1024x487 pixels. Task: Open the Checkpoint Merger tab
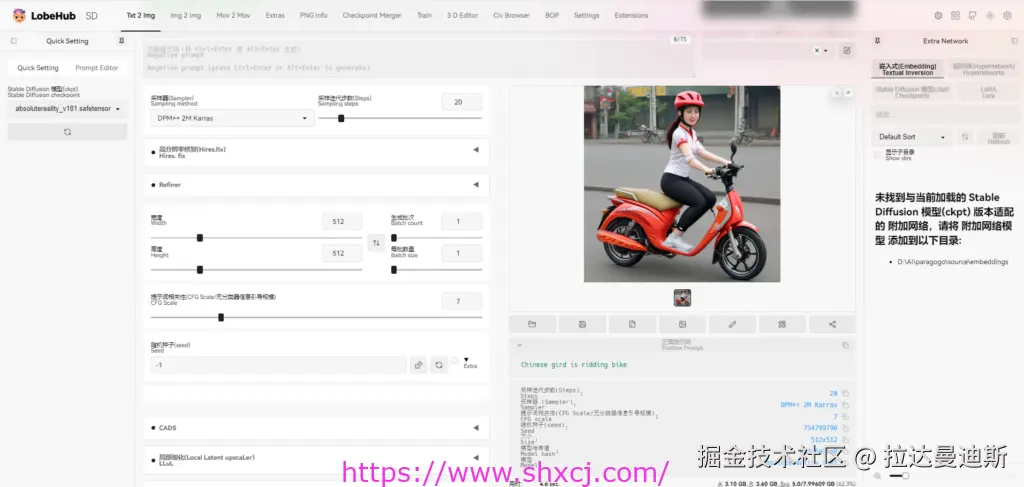click(372, 15)
